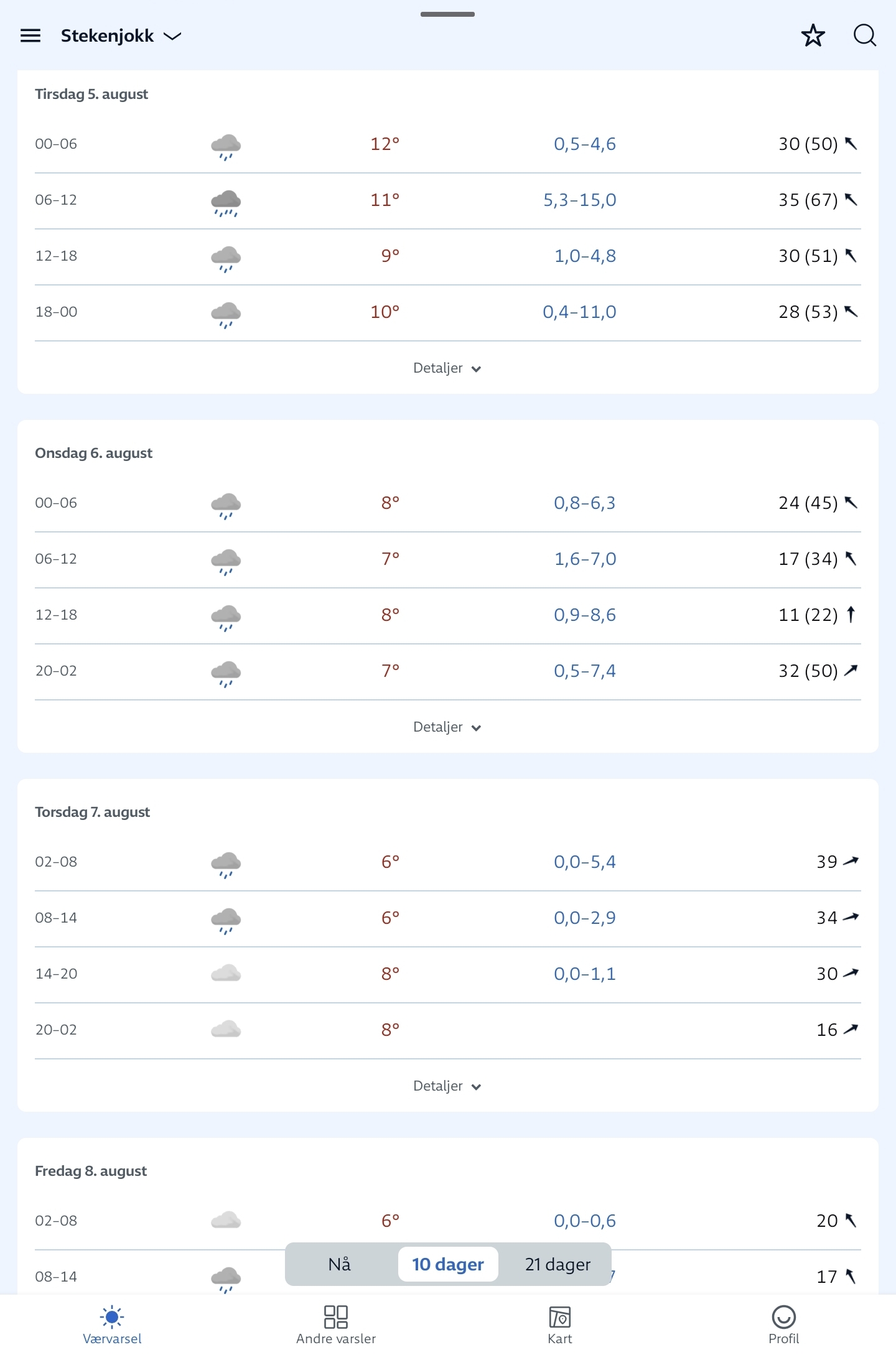Open Profil smiley icon
896x1355 pixels.
point(783,1316)
